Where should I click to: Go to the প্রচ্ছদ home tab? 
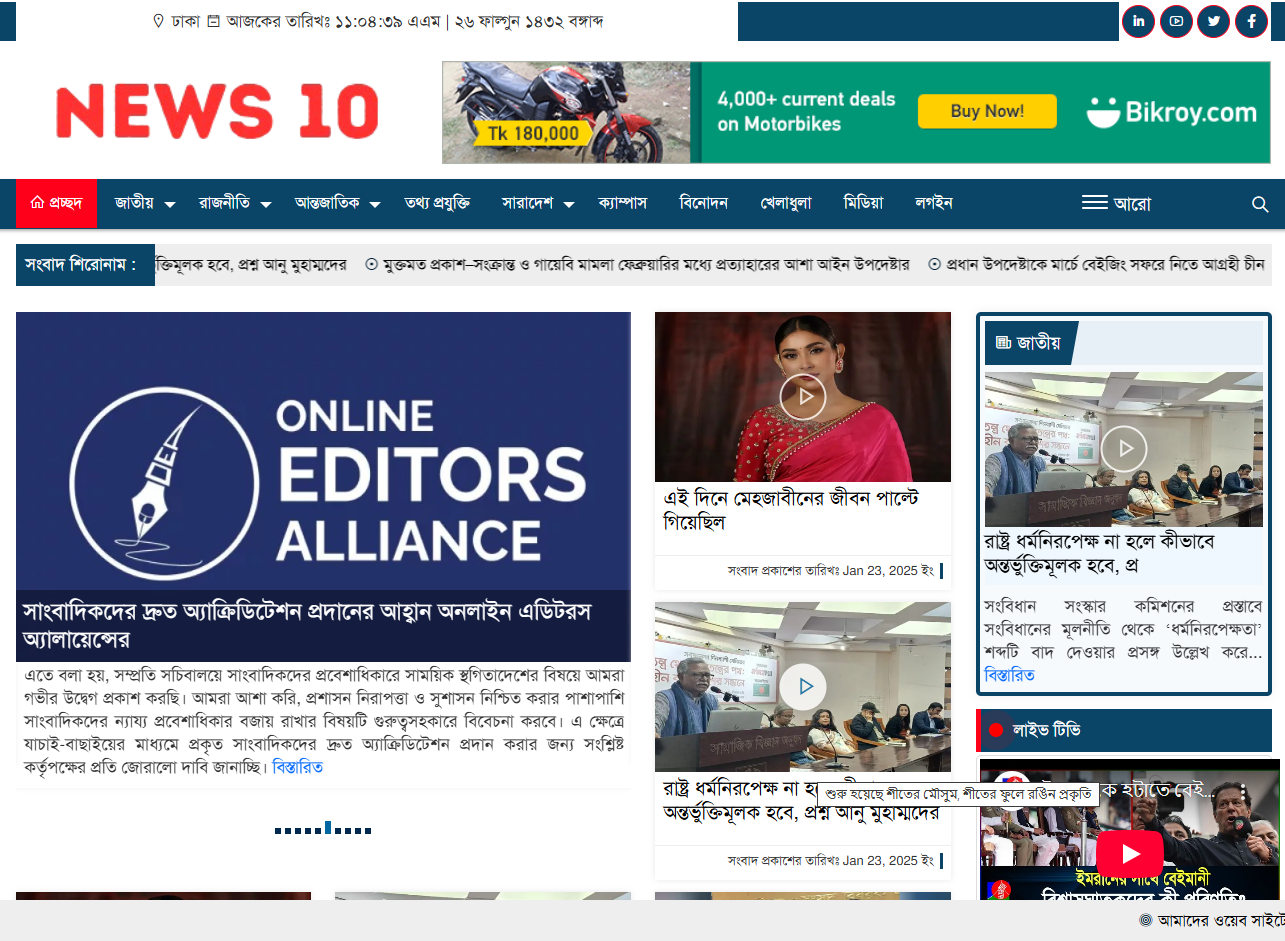tap(56, 203)
